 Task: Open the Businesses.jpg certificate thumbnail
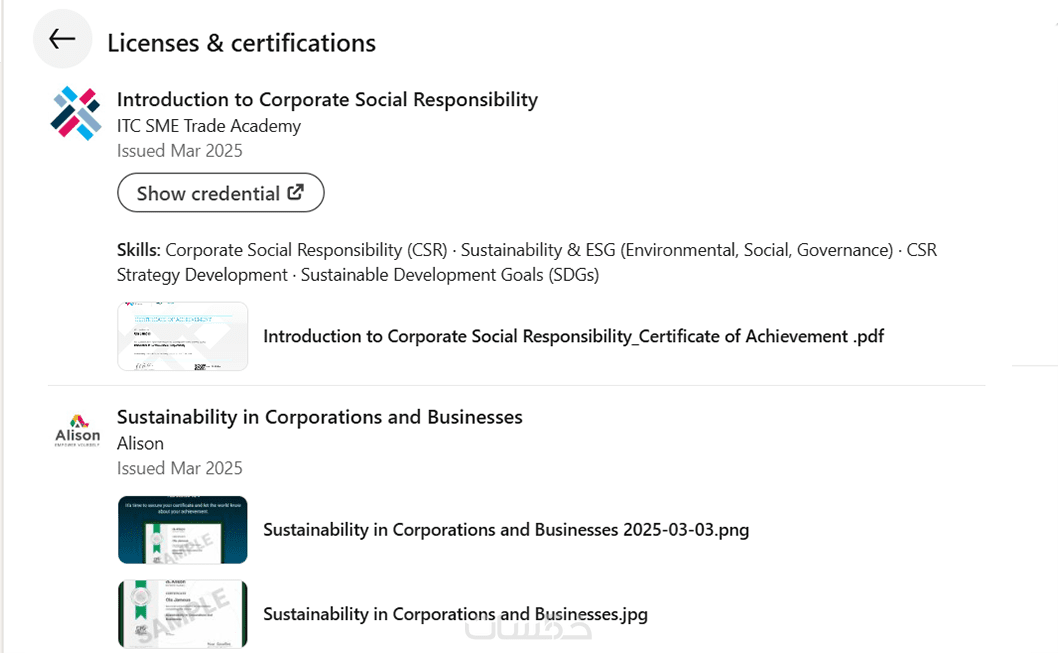point(182,613)
